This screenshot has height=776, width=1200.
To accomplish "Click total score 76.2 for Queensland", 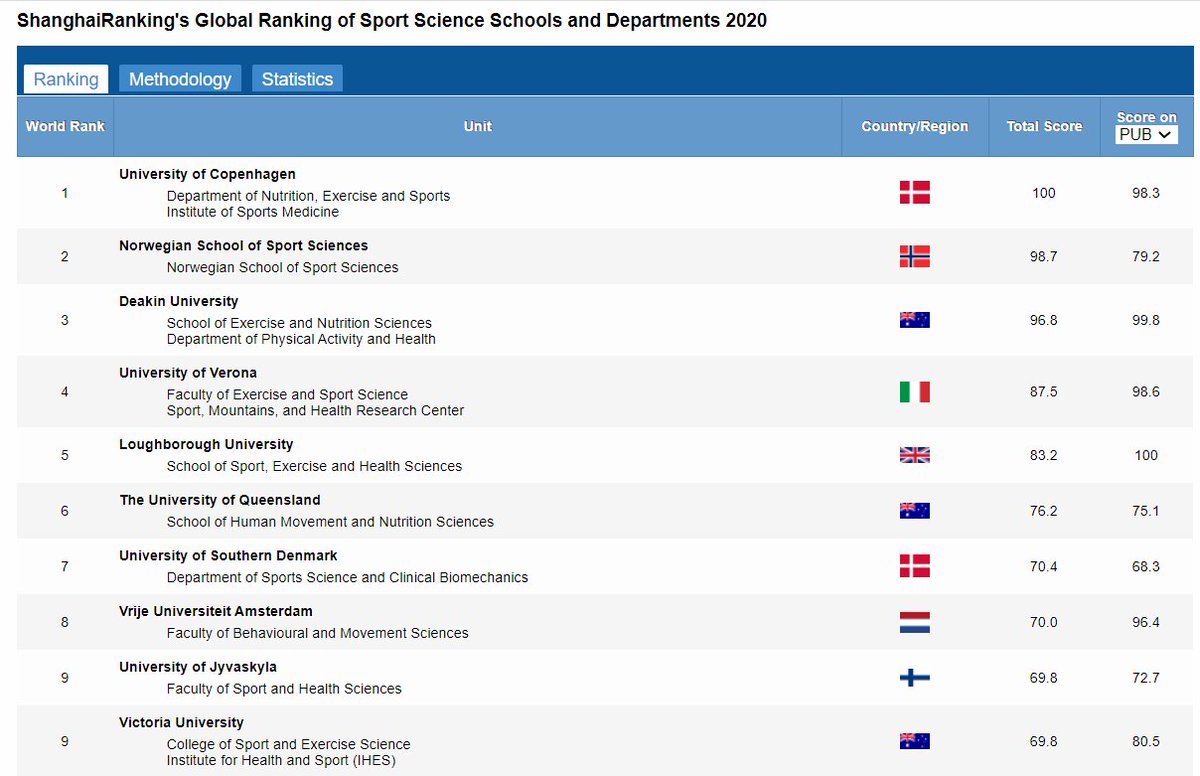I will coord(1044,511).
